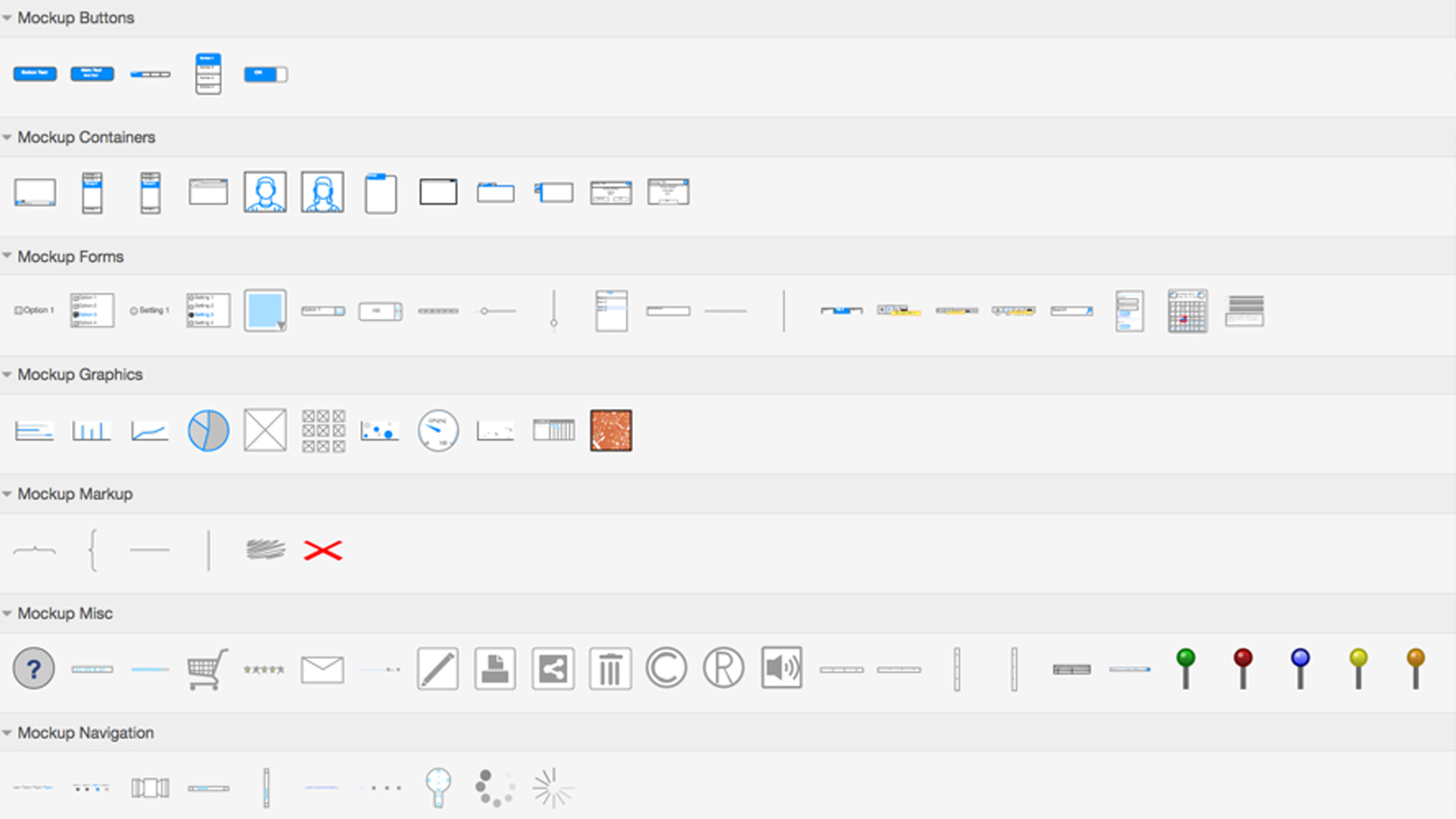
Task: Click the Mockup Misc section header
Action: [x=65, y=613]
